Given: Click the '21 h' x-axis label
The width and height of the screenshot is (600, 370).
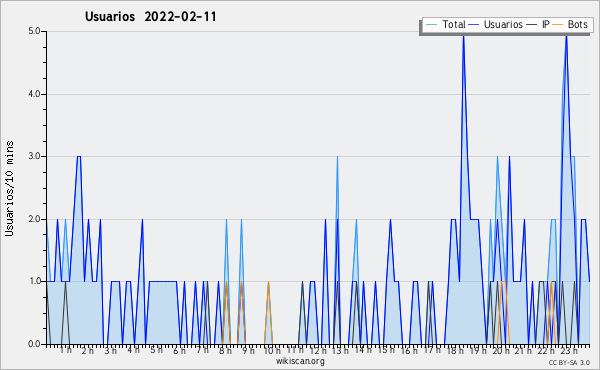Looking at the screenshot, I should pyautogui.click(x=523, y=350).
